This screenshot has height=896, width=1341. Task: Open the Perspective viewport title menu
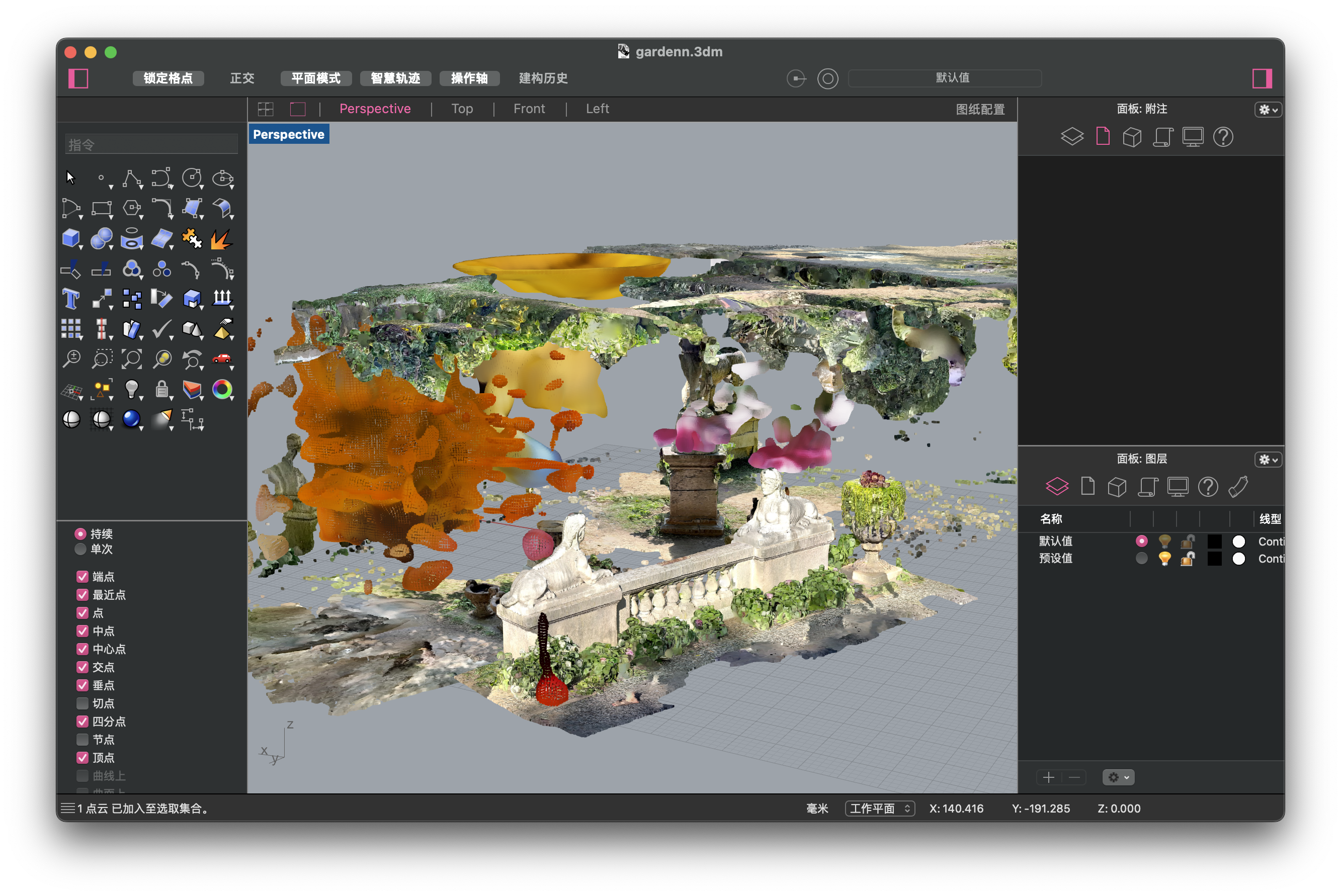(x=289, y=134)
